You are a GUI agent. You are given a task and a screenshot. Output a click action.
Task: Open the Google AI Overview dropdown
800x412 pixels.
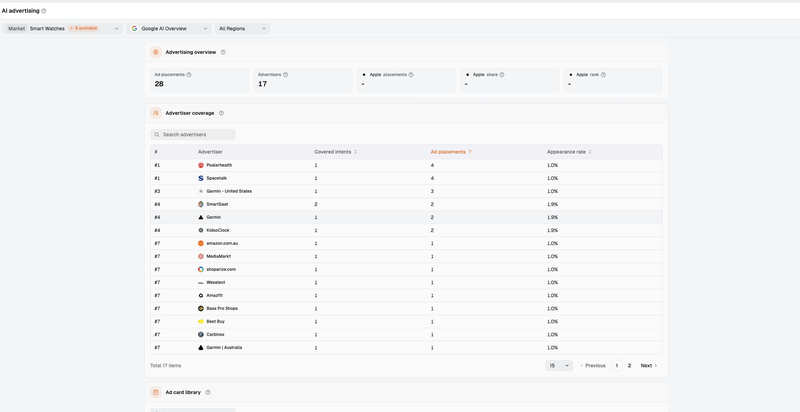pos(169,29)
